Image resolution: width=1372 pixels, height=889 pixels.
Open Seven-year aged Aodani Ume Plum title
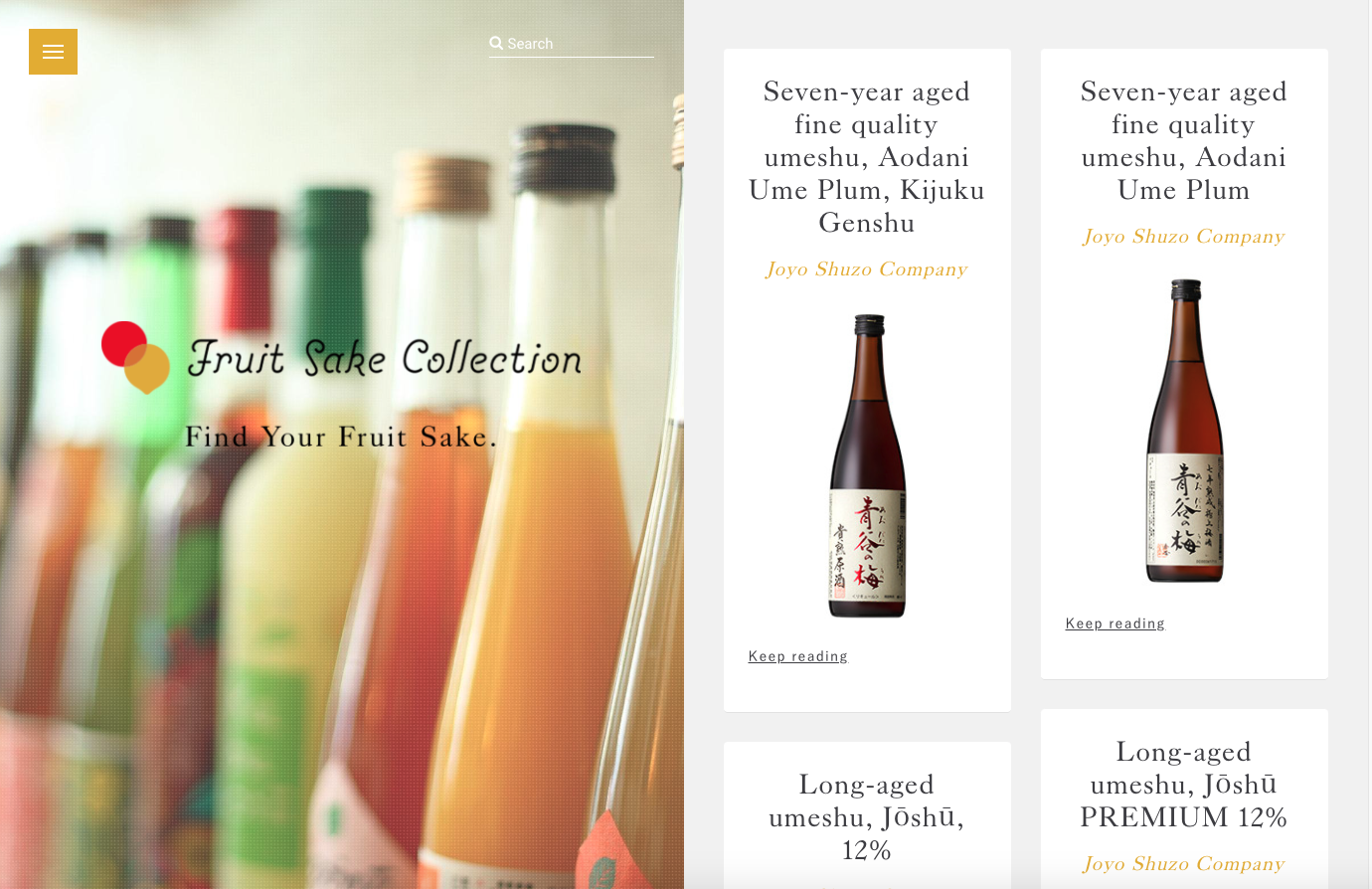1184,140
